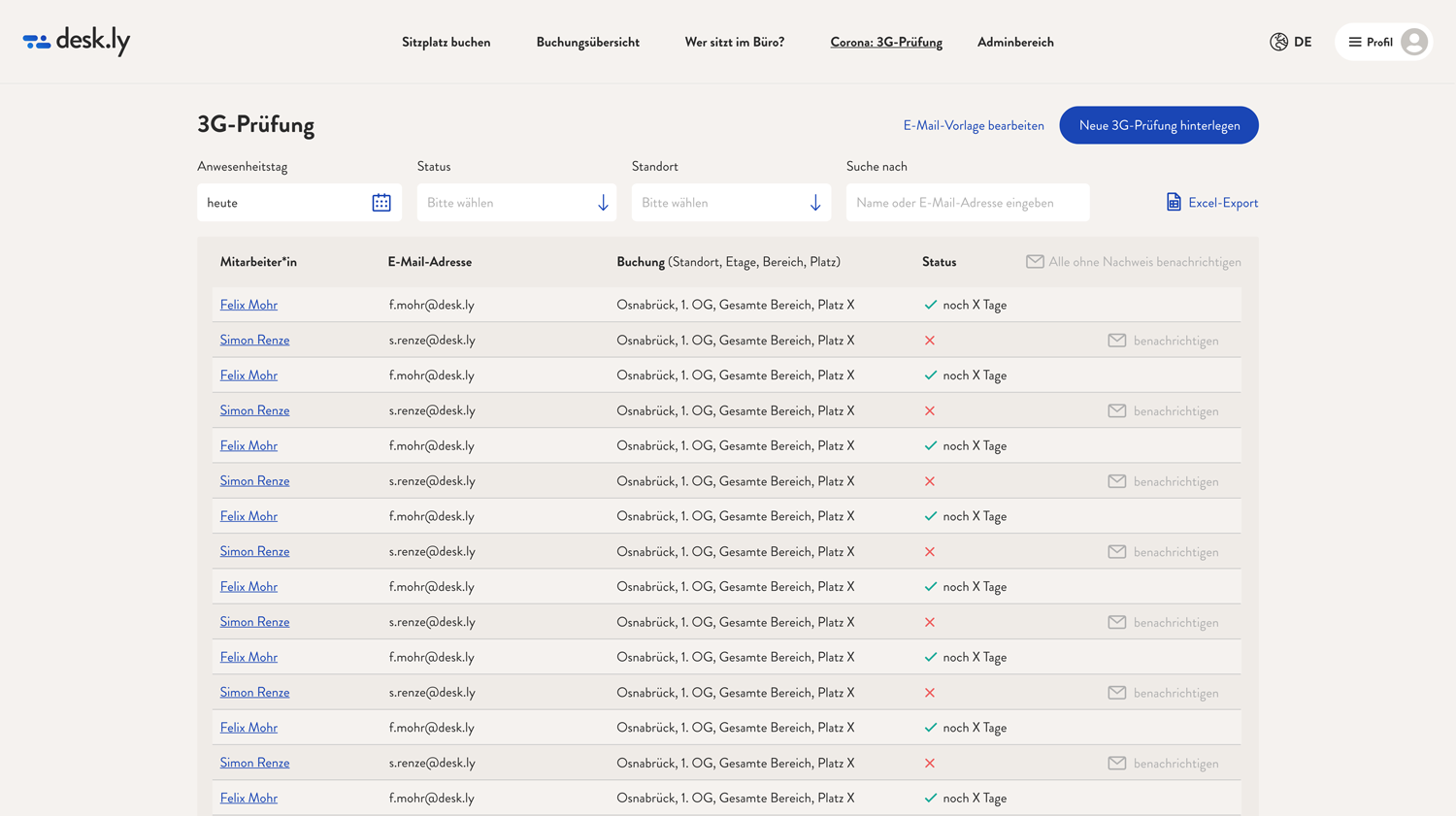Open Wer sitzt im Büro?
The height and width of the screenshot is (816, 1456).
(x=735, y=42)
